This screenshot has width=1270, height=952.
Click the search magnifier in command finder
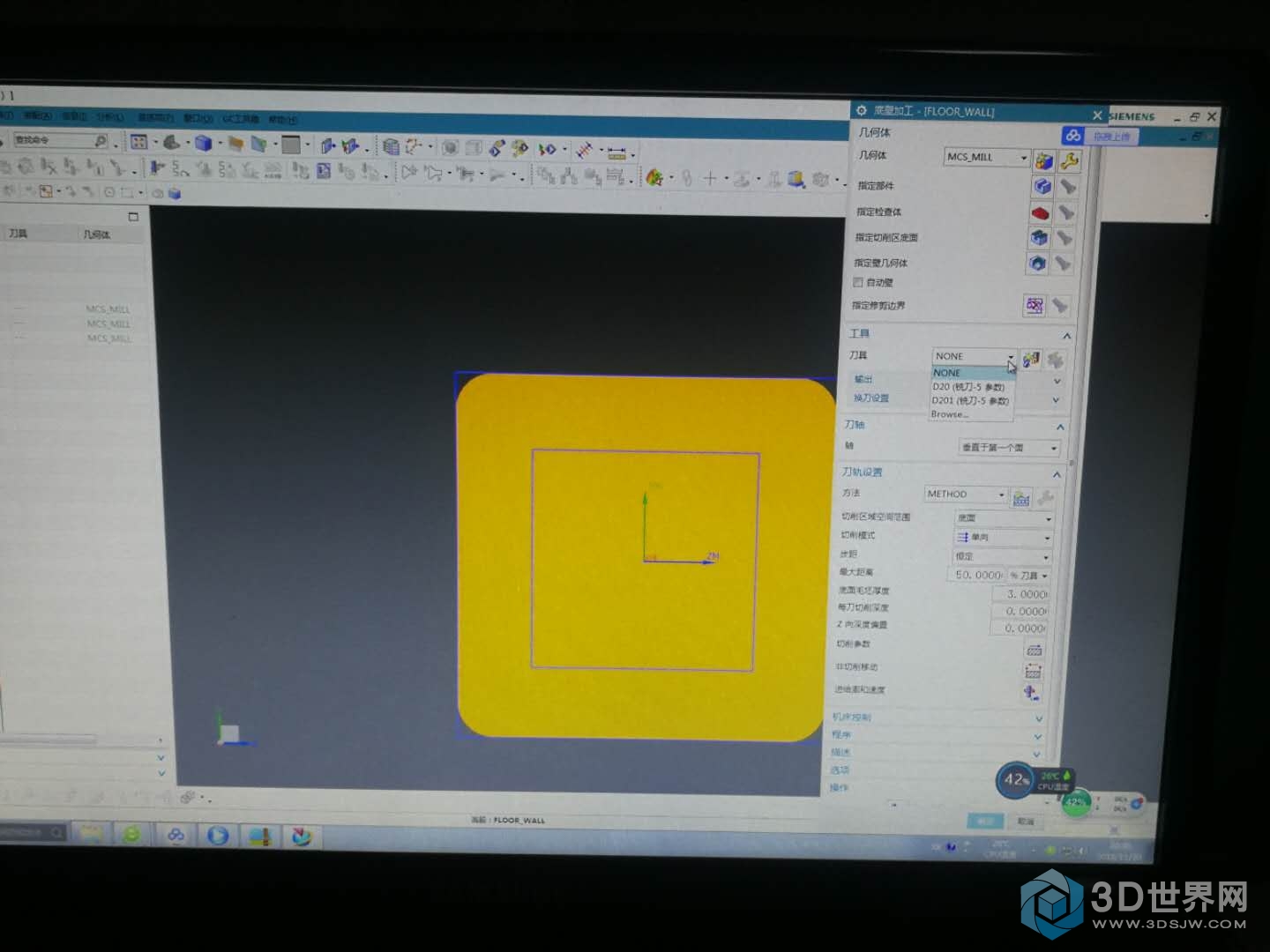pos(101,140)
